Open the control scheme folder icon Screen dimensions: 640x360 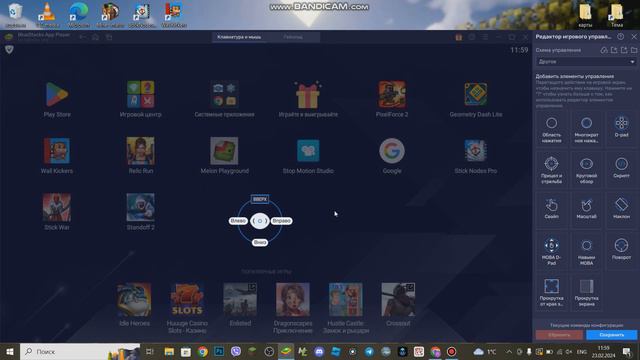coord(634,50)
